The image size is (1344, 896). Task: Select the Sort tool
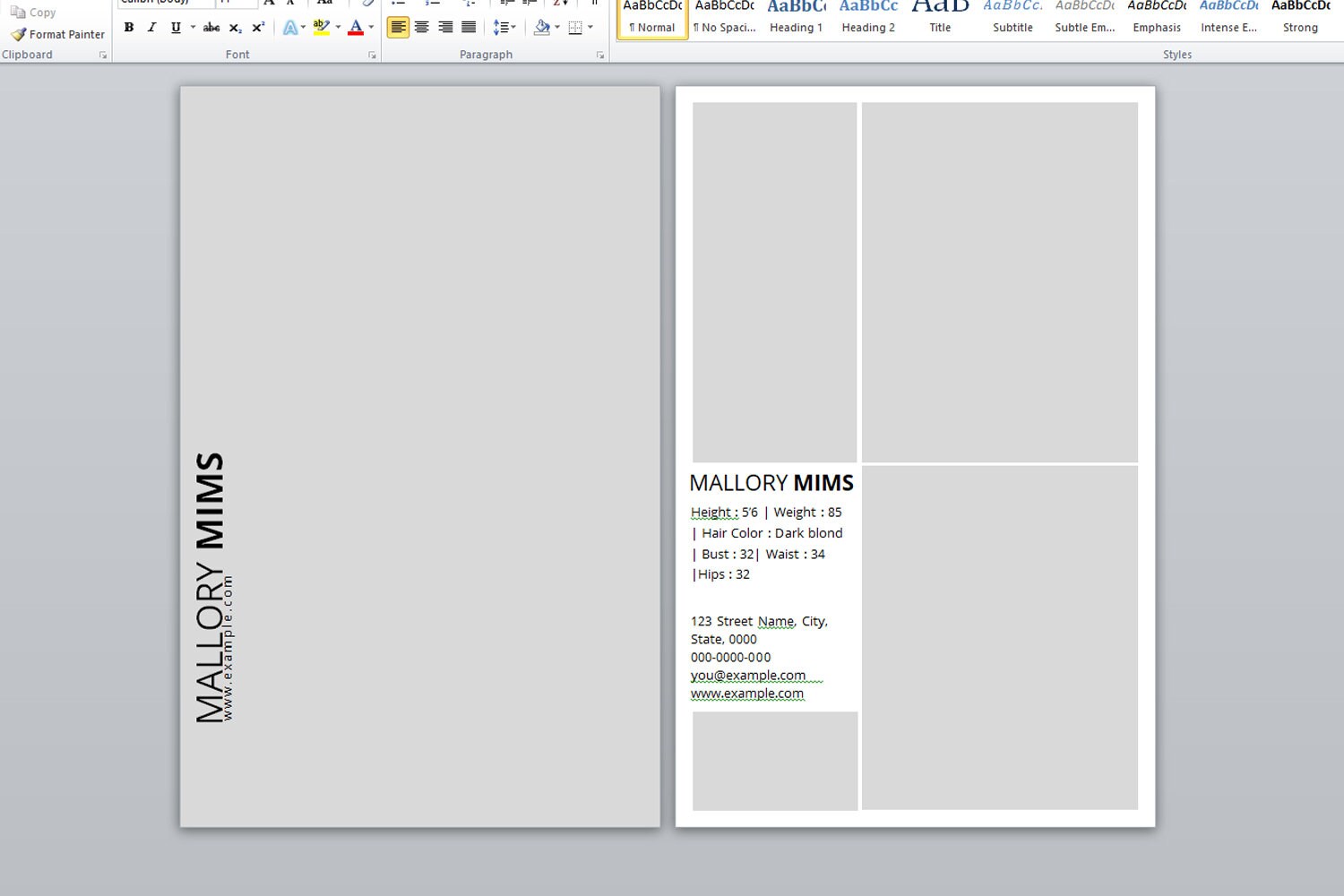pyautogui.click(x=557, y=4)
